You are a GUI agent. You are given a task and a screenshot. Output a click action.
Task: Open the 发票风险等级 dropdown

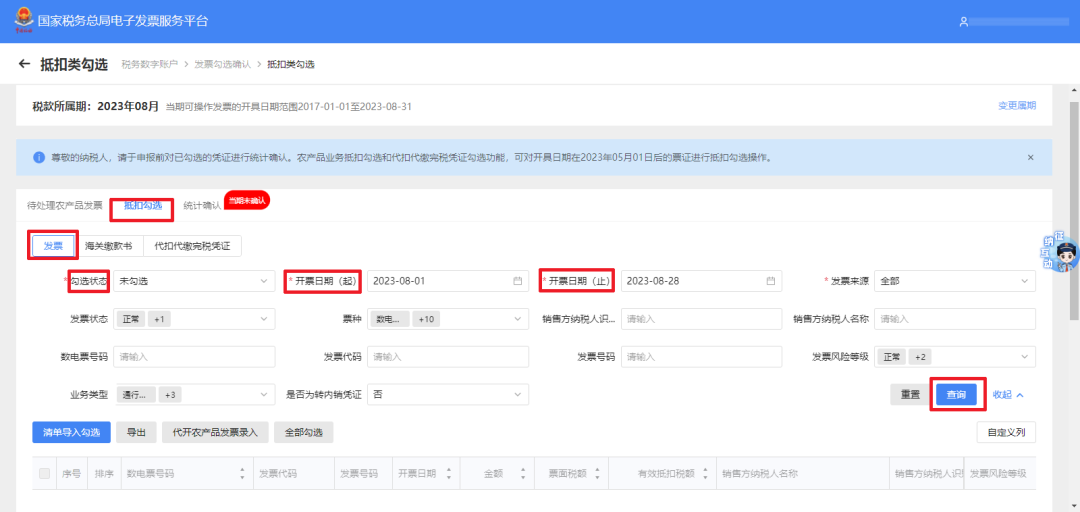[x=955, y=357]
